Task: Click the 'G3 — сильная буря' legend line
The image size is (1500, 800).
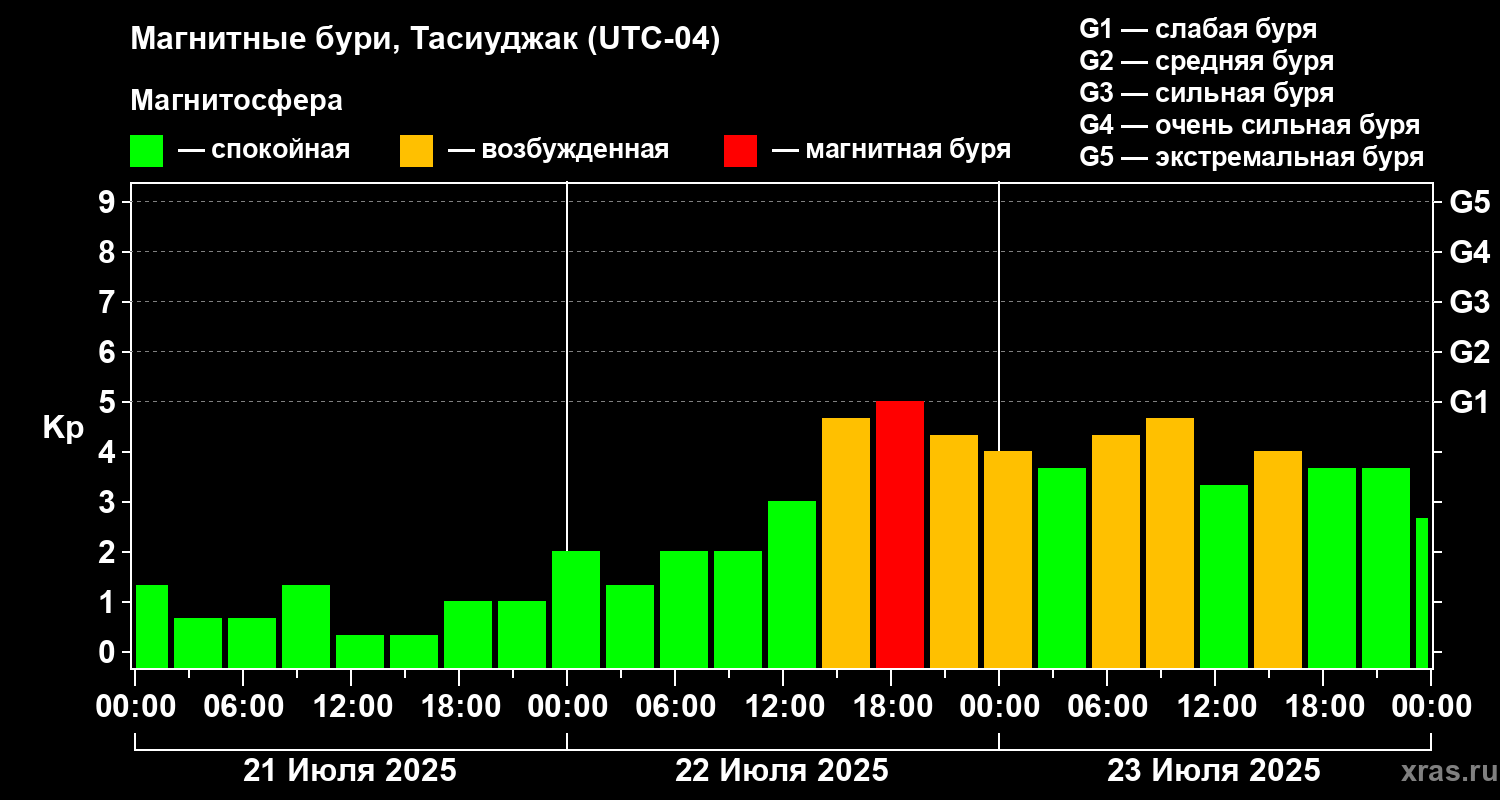Action: pyautogui.click(x=1207, y=93)
